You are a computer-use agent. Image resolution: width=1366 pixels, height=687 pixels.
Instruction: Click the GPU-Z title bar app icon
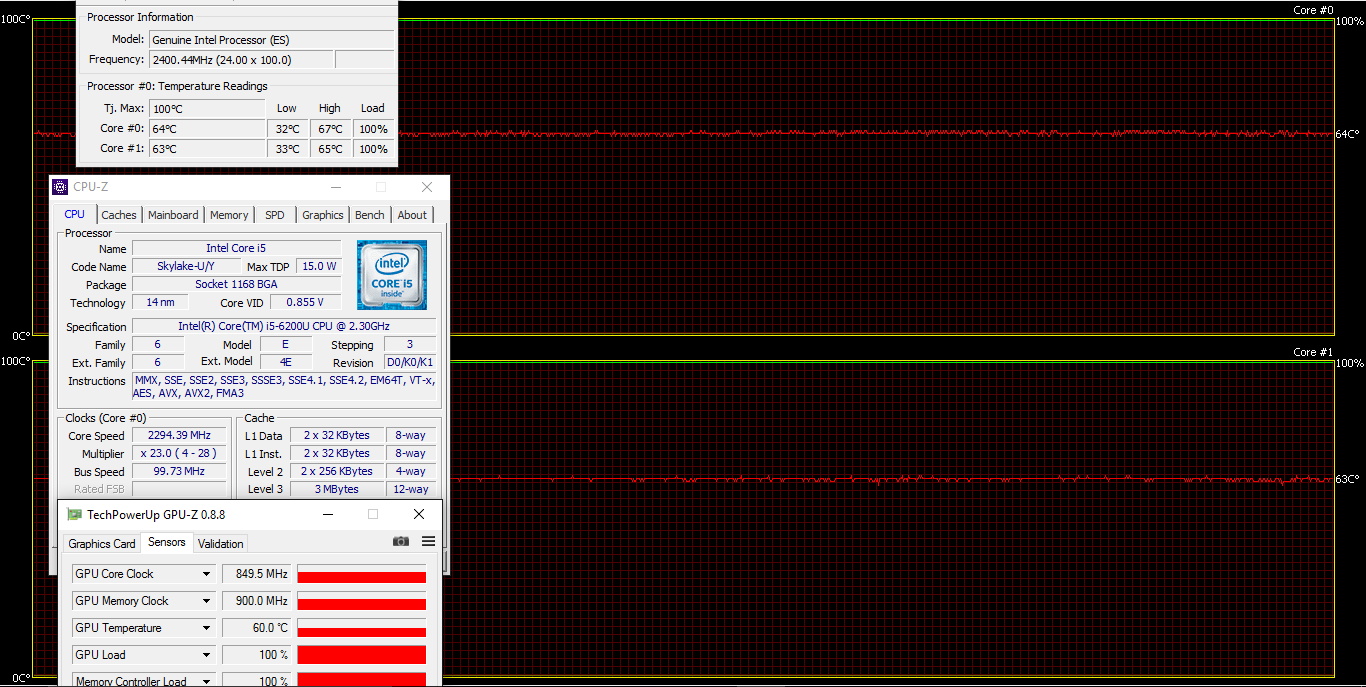pos(74,514)
